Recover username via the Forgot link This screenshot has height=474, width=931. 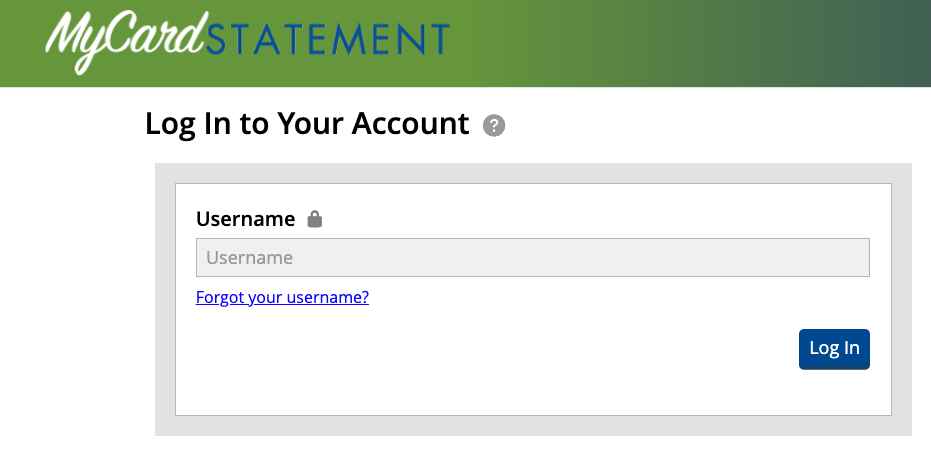282,297
